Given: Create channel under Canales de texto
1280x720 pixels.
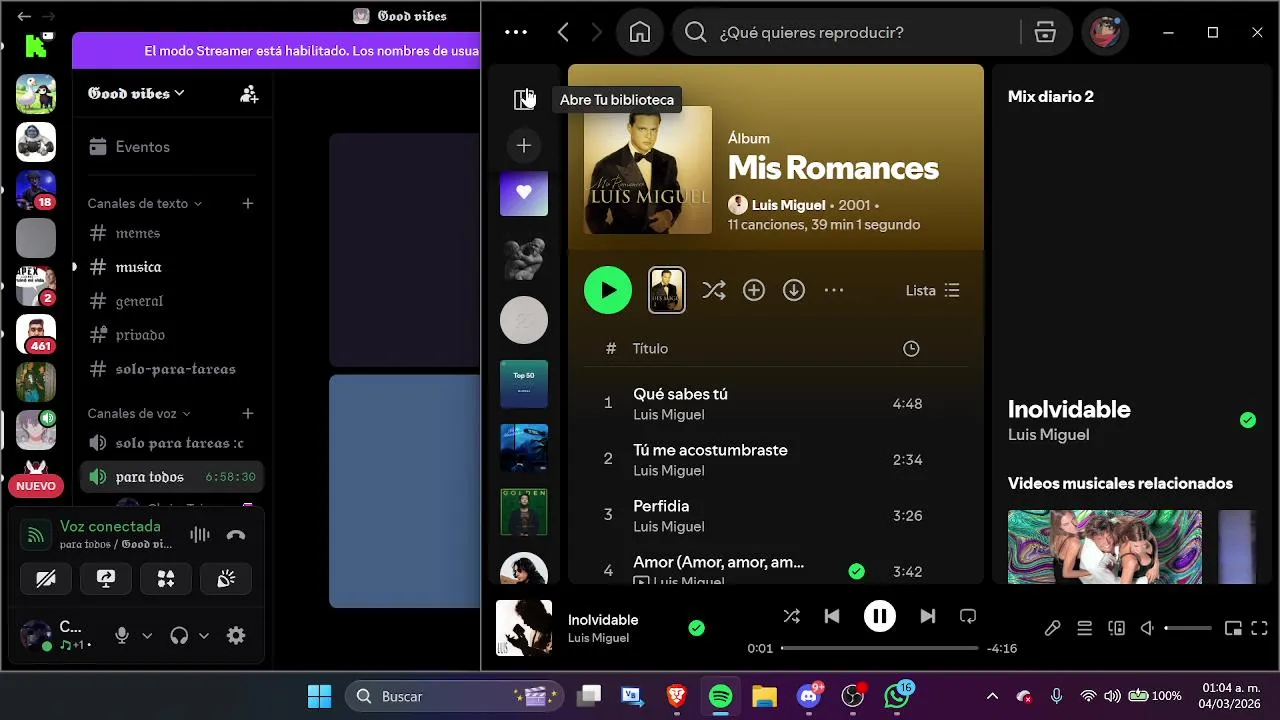Looking at the screenshot, I should click(x=248, y=203).
